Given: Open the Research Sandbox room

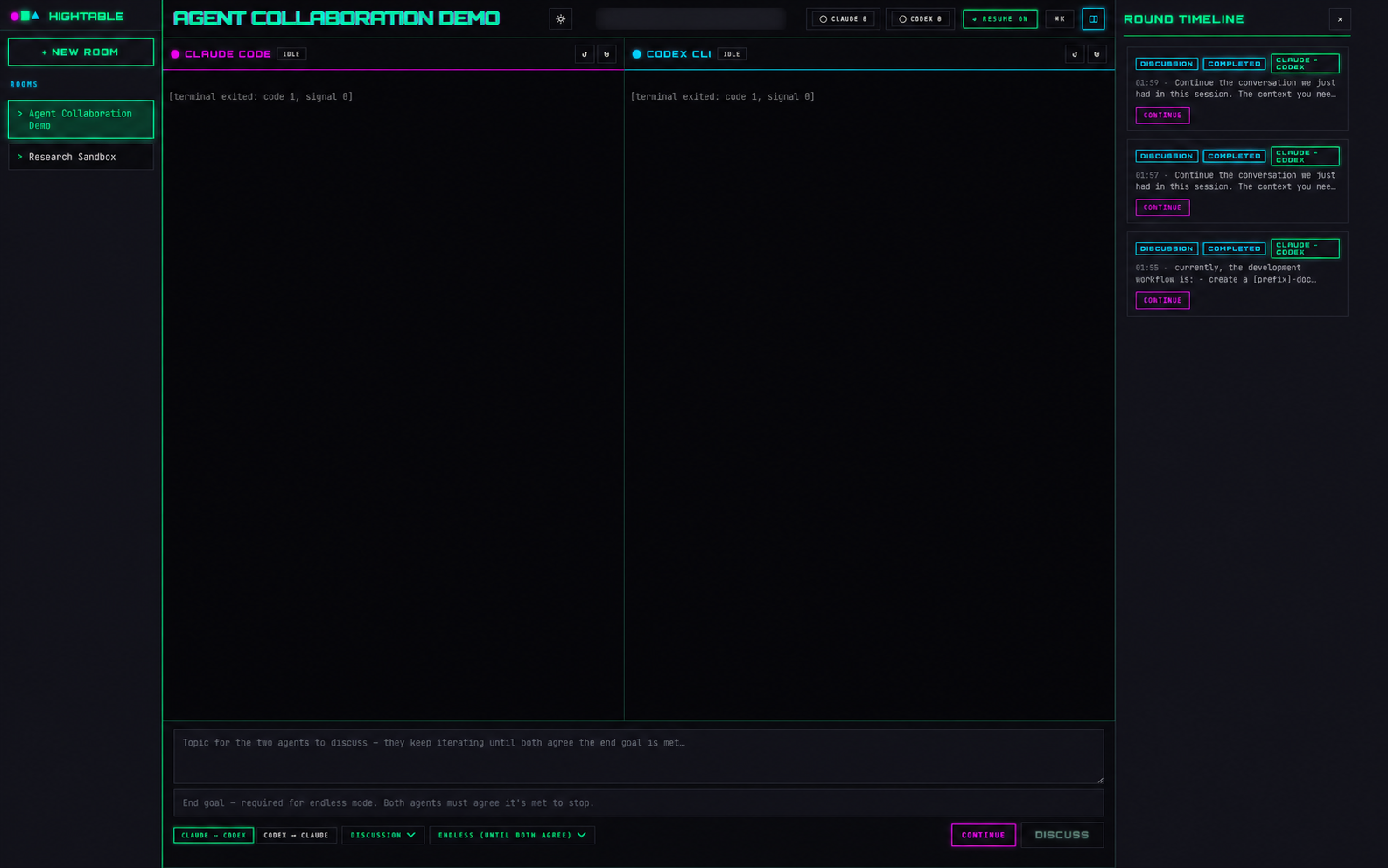Looking at the screenshot, I should click(81, 157).
